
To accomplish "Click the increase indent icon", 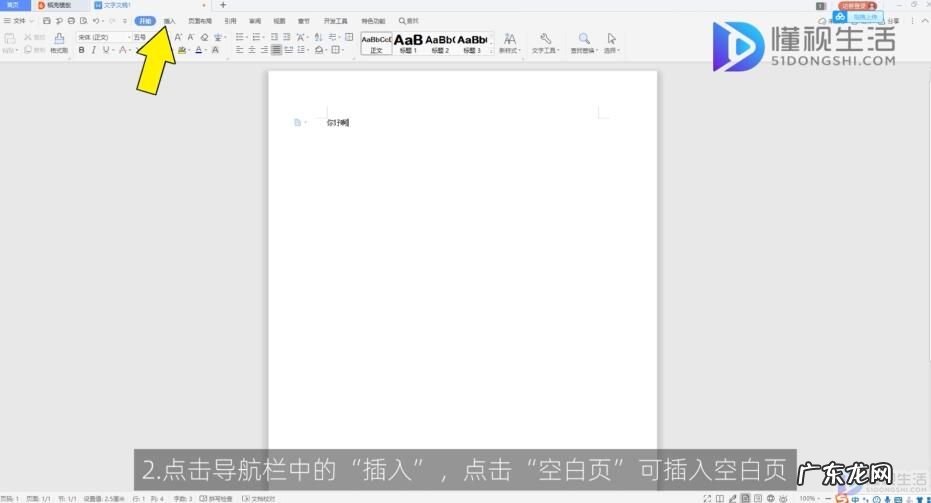I will (x=287, y=37).
